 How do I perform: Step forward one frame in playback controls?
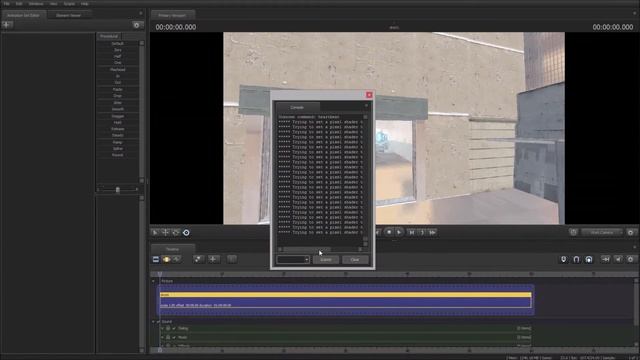click(422, 232)
